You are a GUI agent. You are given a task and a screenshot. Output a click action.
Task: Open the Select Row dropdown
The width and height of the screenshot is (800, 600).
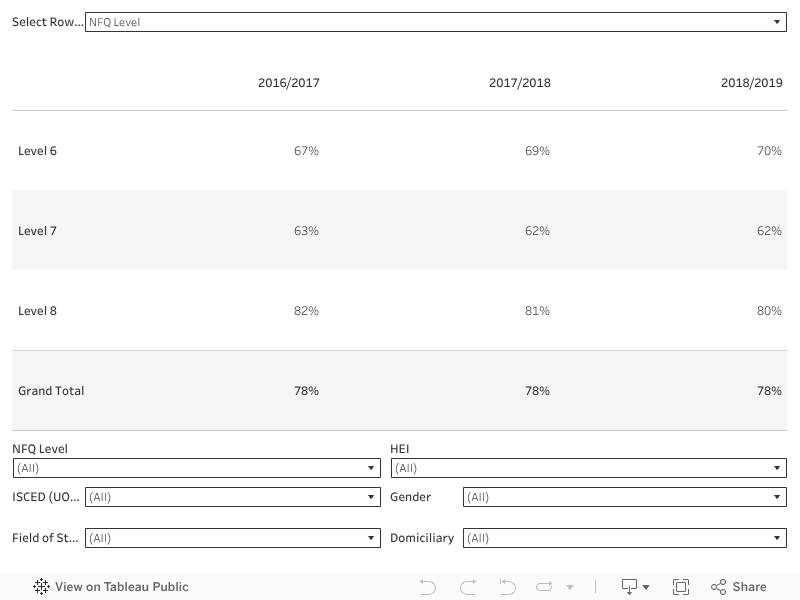pyautogui.click(x=436, y=22)
